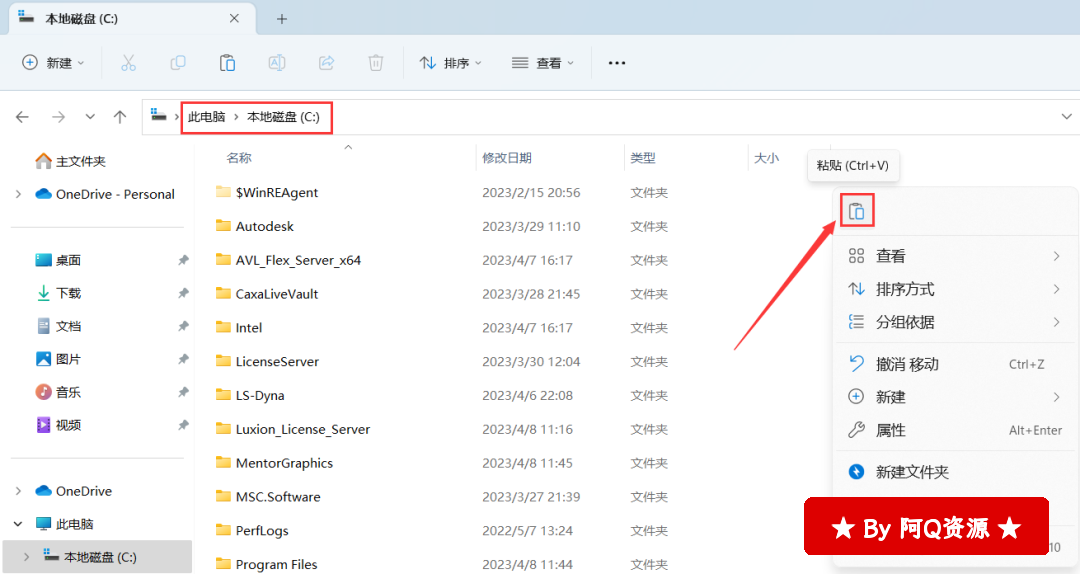Click the Paste icon in context menu

coord(856,211)
